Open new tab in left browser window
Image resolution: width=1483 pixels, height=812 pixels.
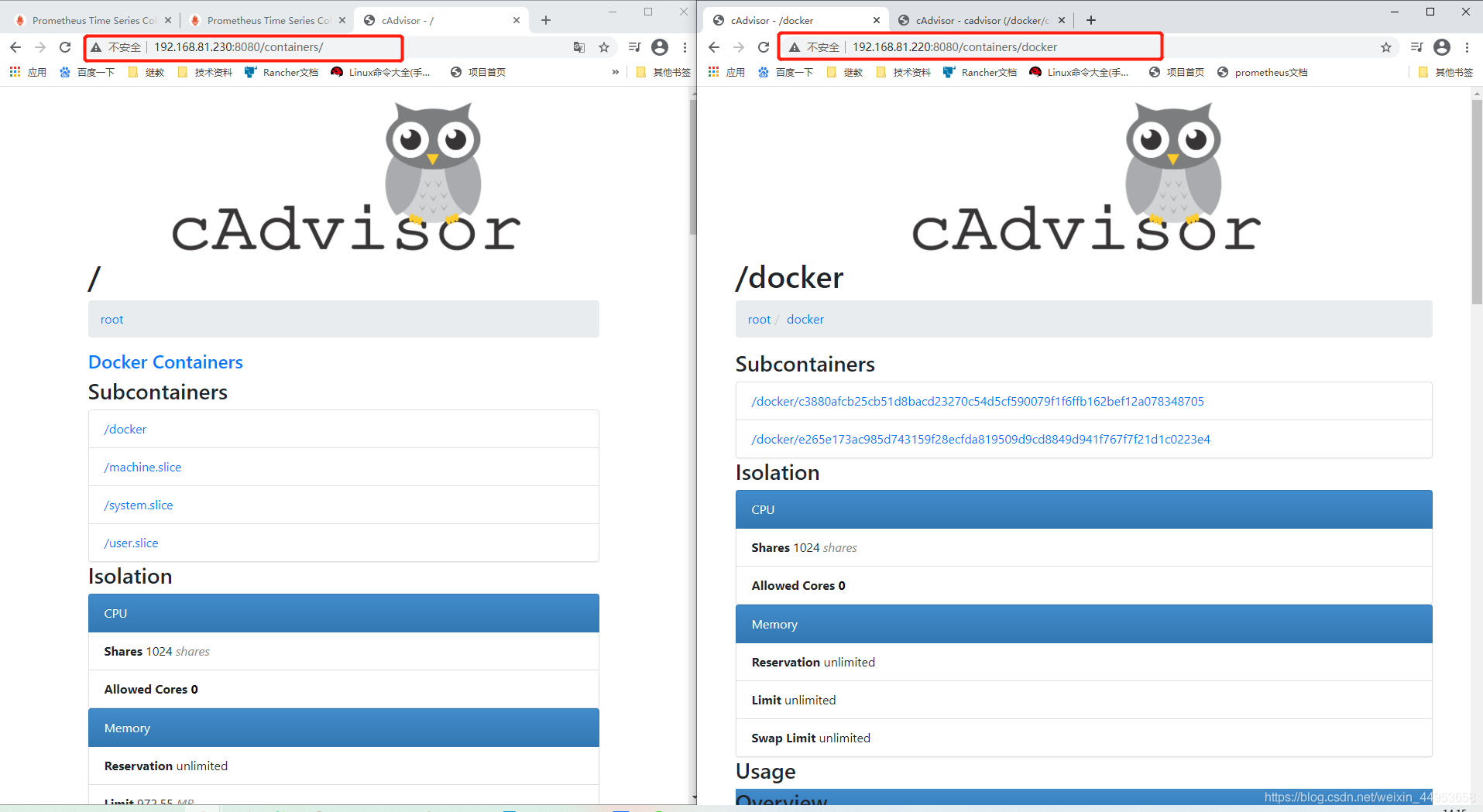click(x=546, y=20)
